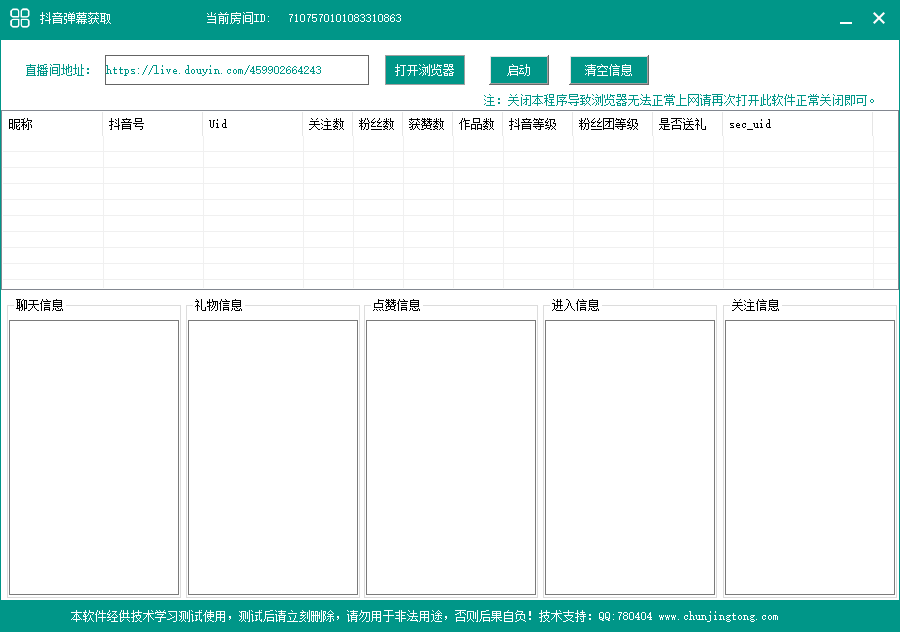The width and height of the screenshot is (900, 632).
Task: Sort by 关注数 column header
Action: [x=327, y=124]
